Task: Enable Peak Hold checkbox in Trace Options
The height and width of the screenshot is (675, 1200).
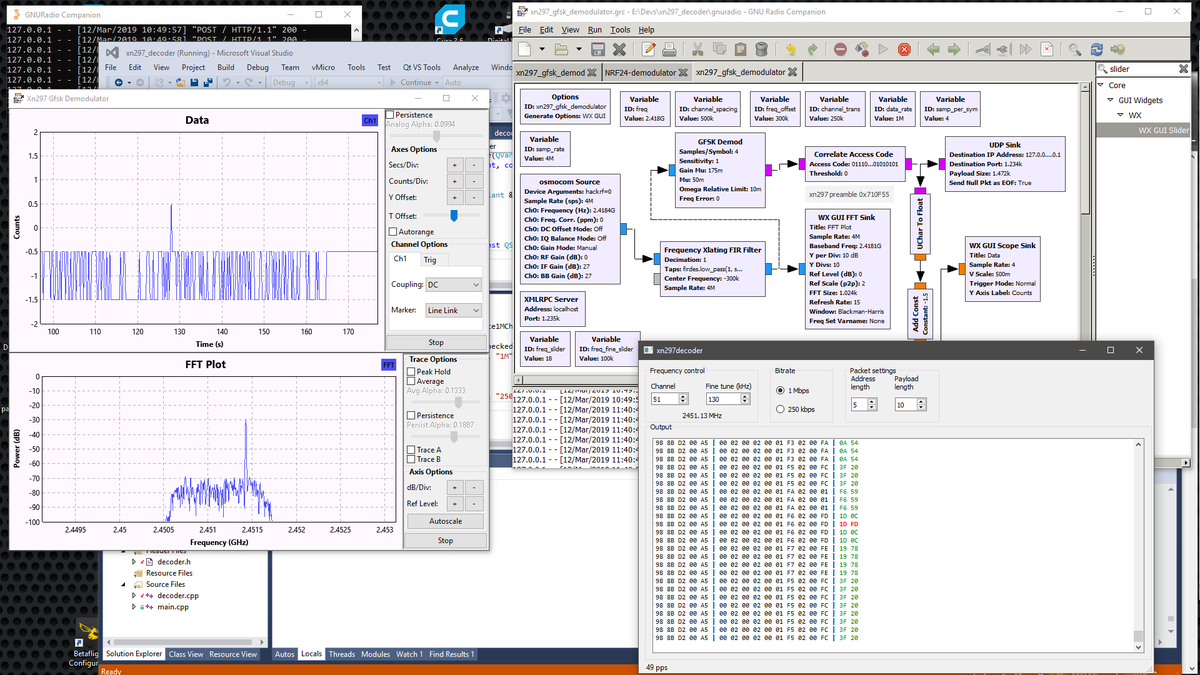Action: tap(412, 372)
